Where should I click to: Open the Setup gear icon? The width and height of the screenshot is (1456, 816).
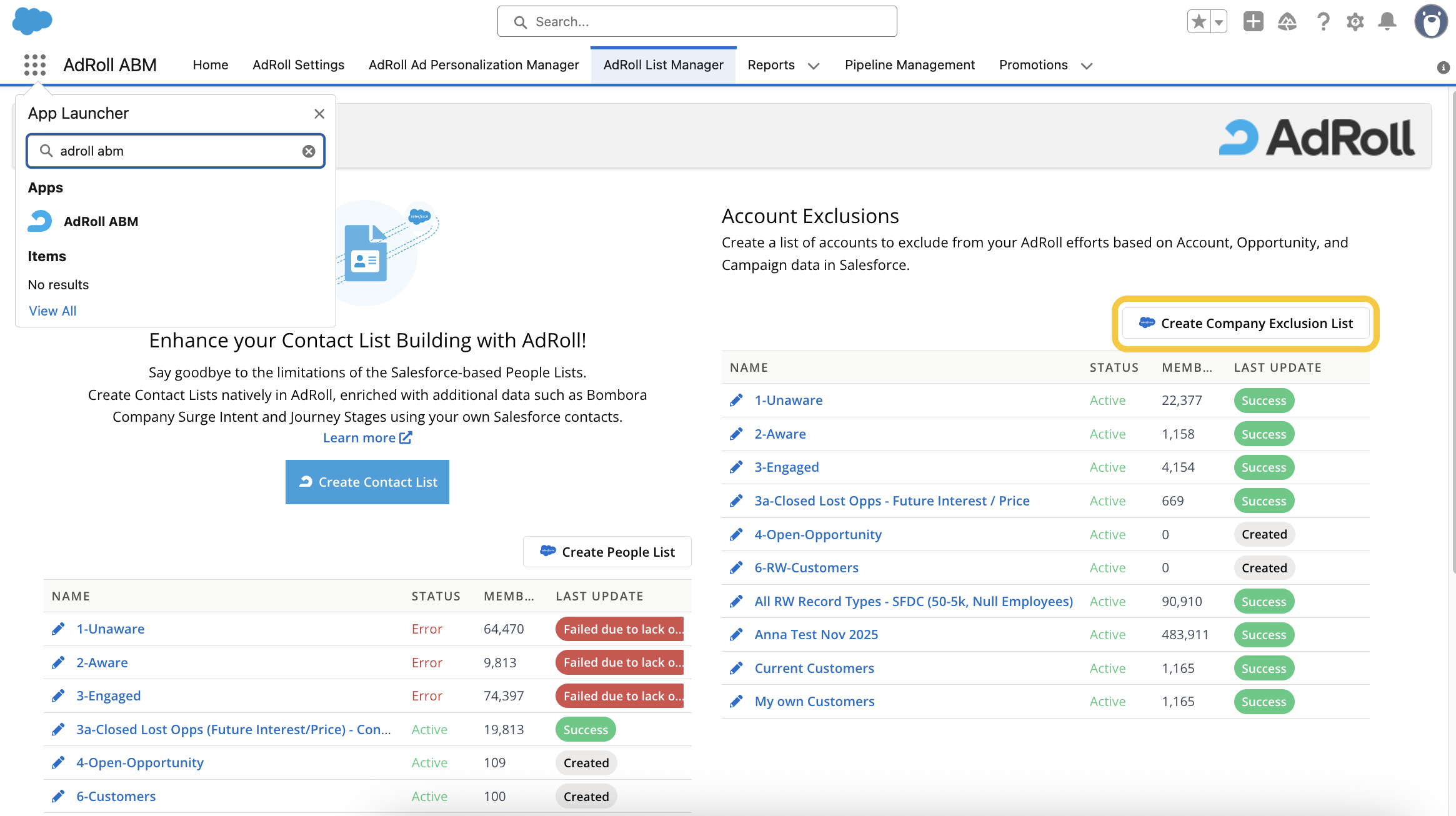(1355, 22)
